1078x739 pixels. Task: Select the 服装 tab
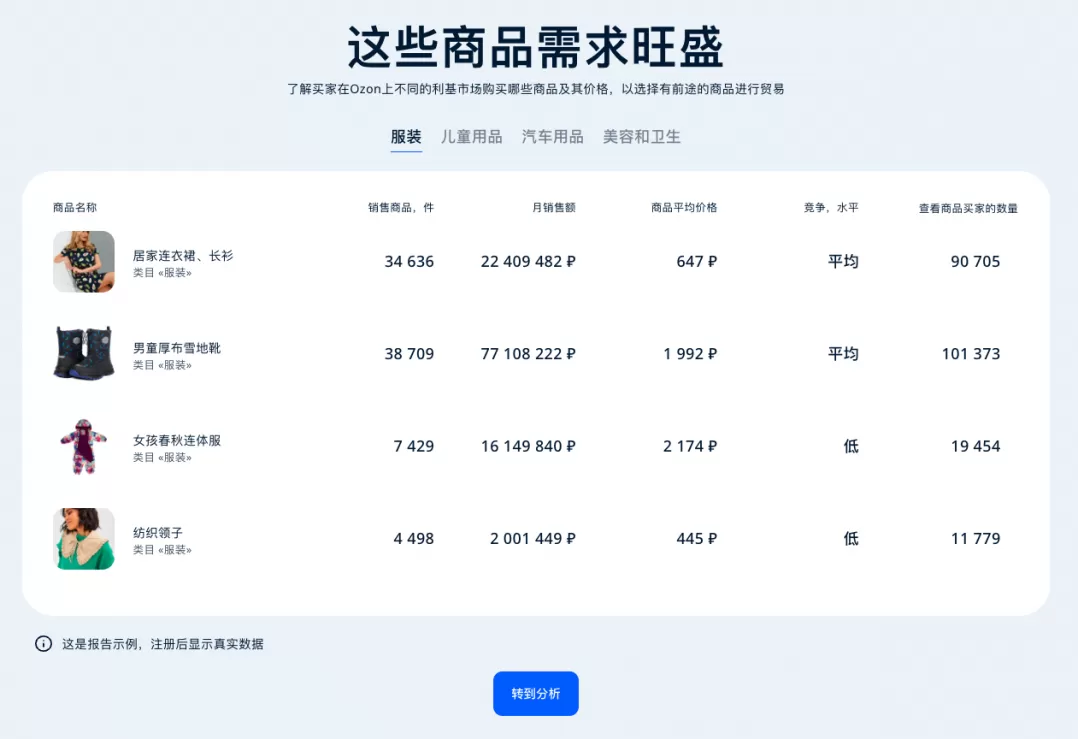pos(406,137)
